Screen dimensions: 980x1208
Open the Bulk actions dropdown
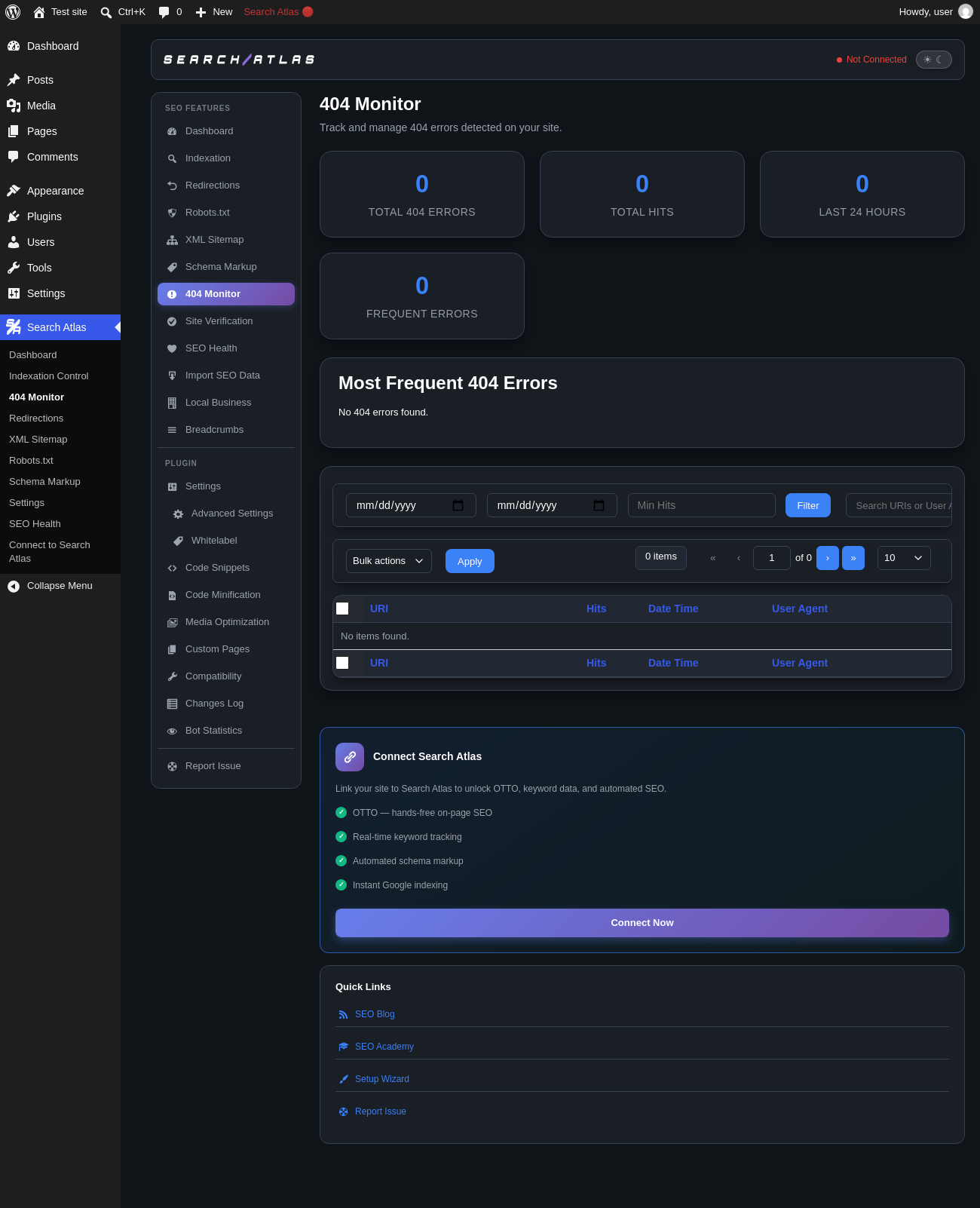coord(389,561)
